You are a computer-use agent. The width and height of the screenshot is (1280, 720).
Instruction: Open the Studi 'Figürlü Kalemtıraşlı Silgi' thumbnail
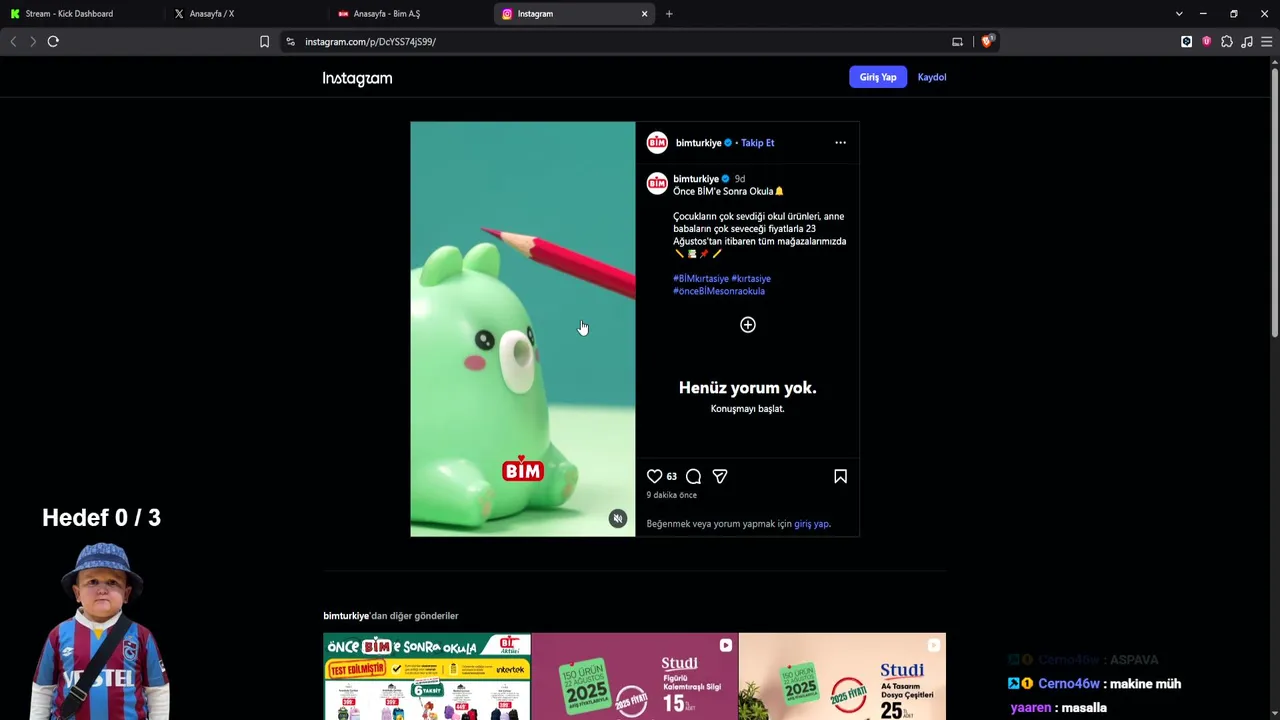[635, 677]
